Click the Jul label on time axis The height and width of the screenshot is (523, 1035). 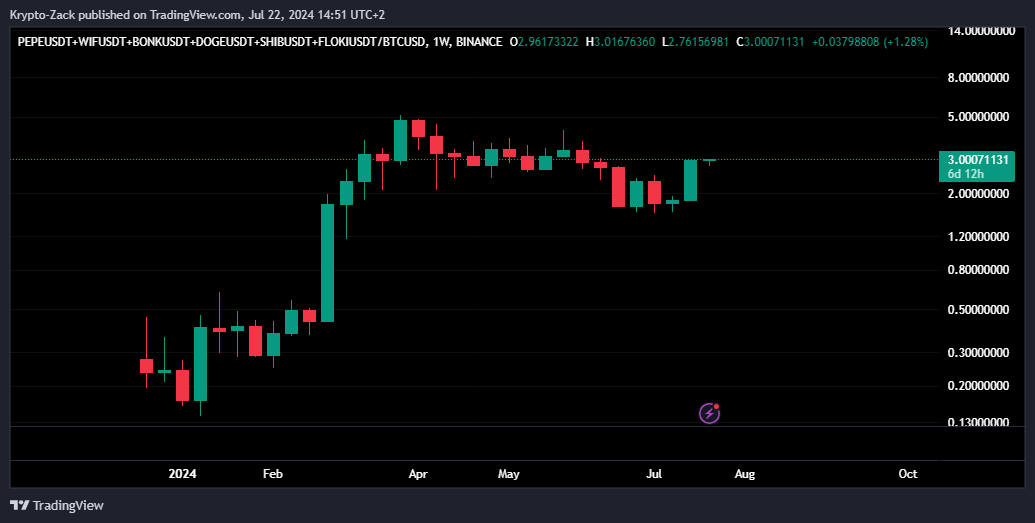pos(655,473)
